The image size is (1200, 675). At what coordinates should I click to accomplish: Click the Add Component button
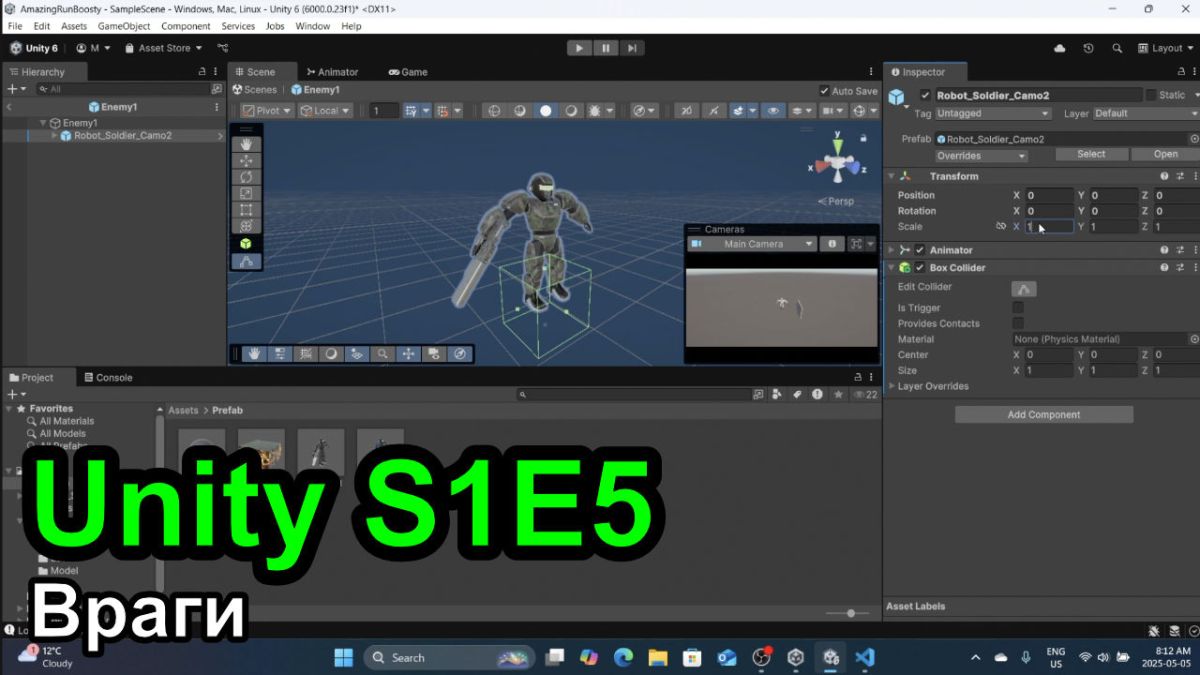[x=1044, y=414]
